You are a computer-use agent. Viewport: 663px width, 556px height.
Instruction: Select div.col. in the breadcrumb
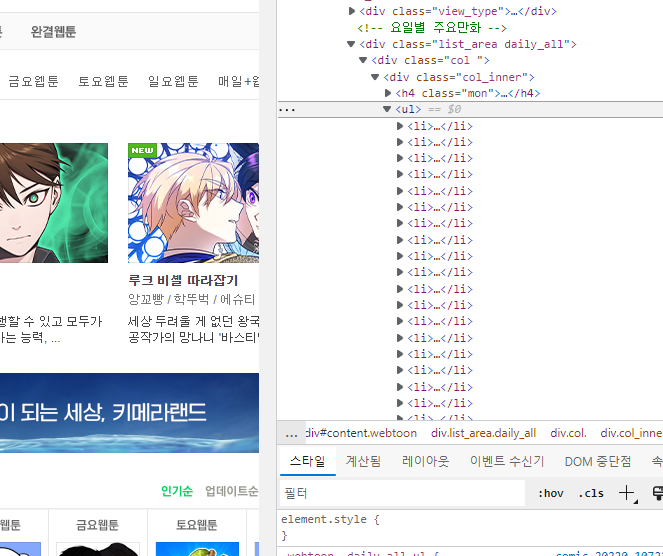click(568, 433)
